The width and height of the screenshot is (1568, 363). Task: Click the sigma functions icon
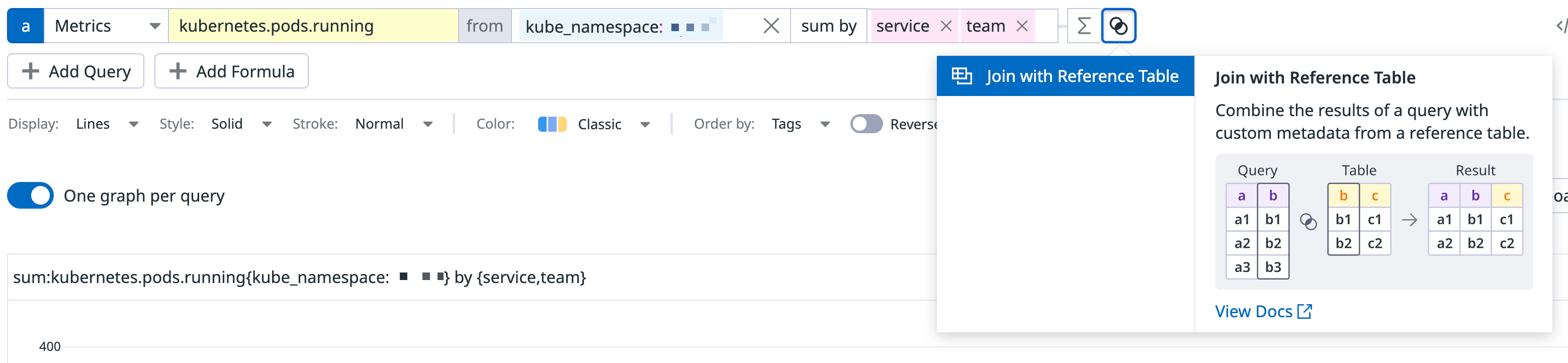pos(1084,26)
